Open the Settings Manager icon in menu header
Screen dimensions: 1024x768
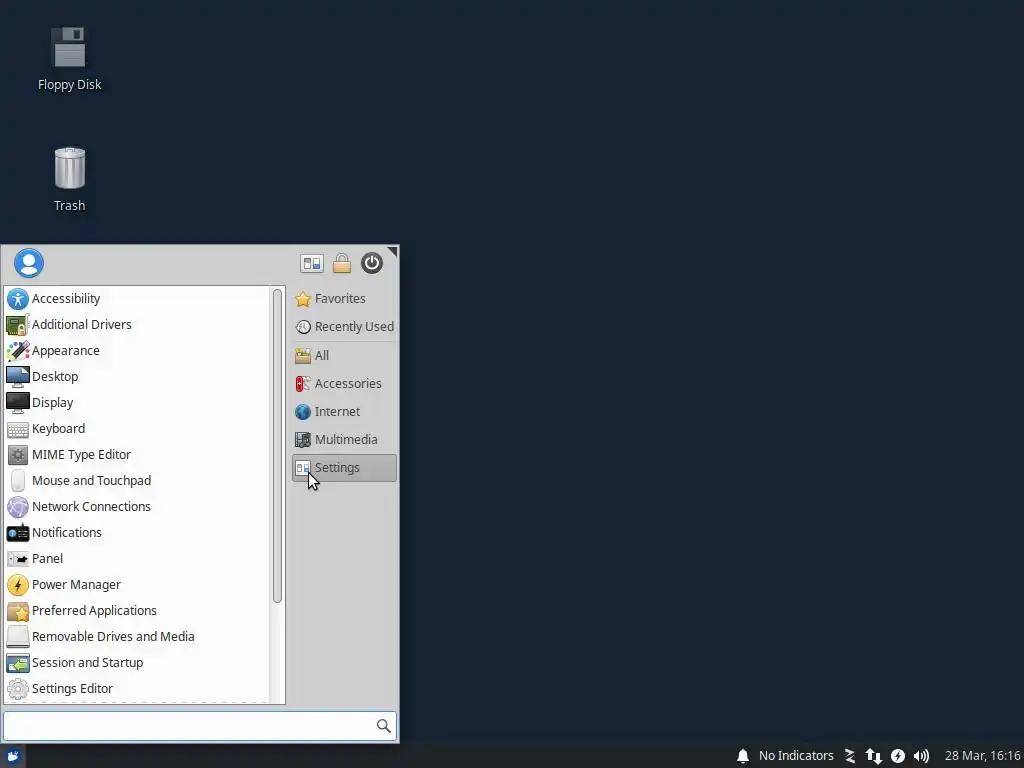tap(312, 263)
